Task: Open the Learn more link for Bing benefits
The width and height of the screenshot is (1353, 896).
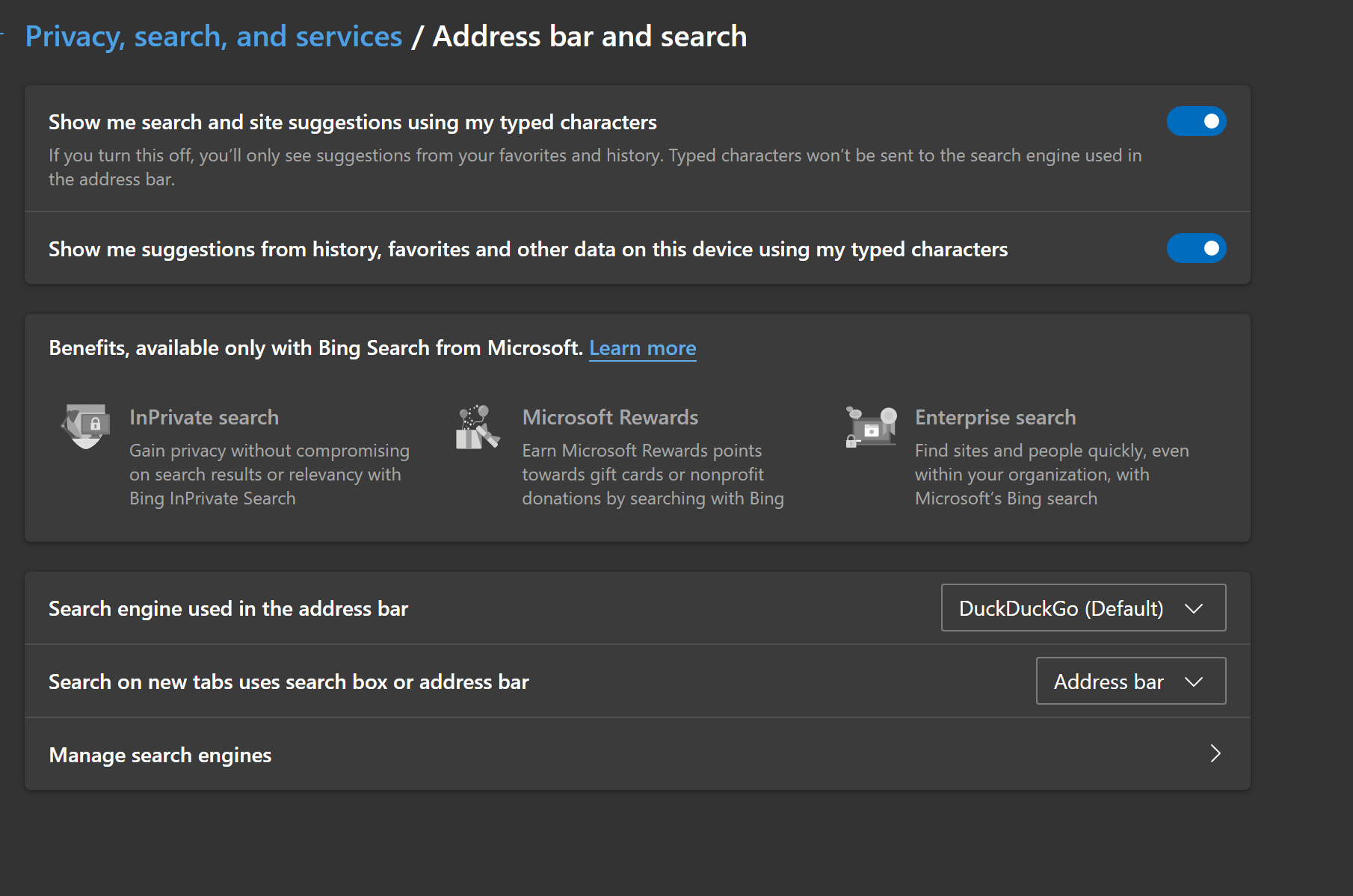Action: pos(642,348)
